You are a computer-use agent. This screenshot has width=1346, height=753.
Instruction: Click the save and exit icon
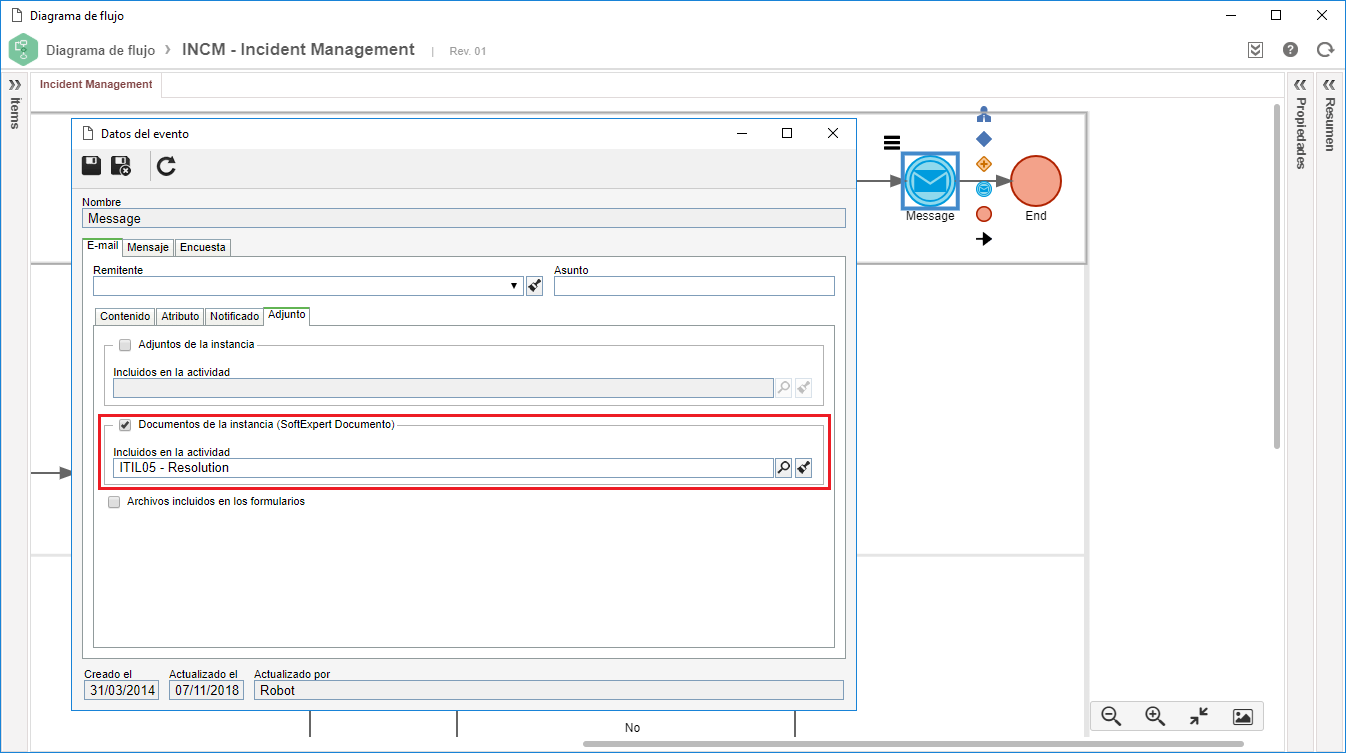[121, 166]
